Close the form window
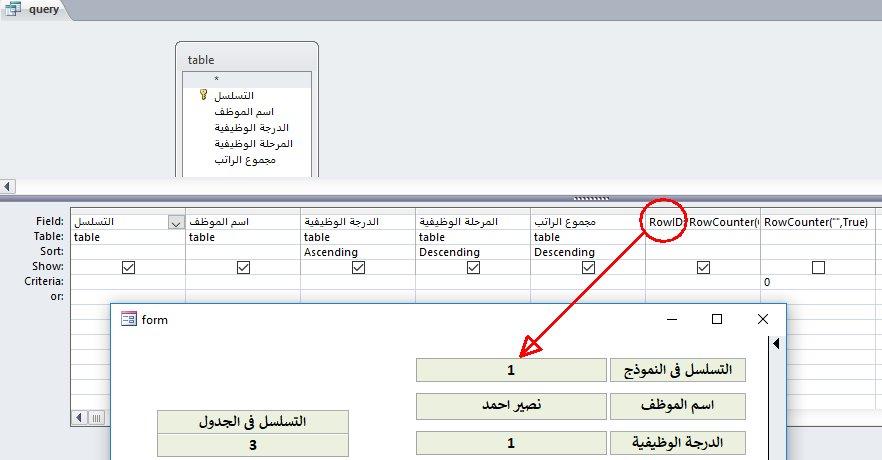Image resolution: width=882 pixels, height=460 pixels. 763,319
